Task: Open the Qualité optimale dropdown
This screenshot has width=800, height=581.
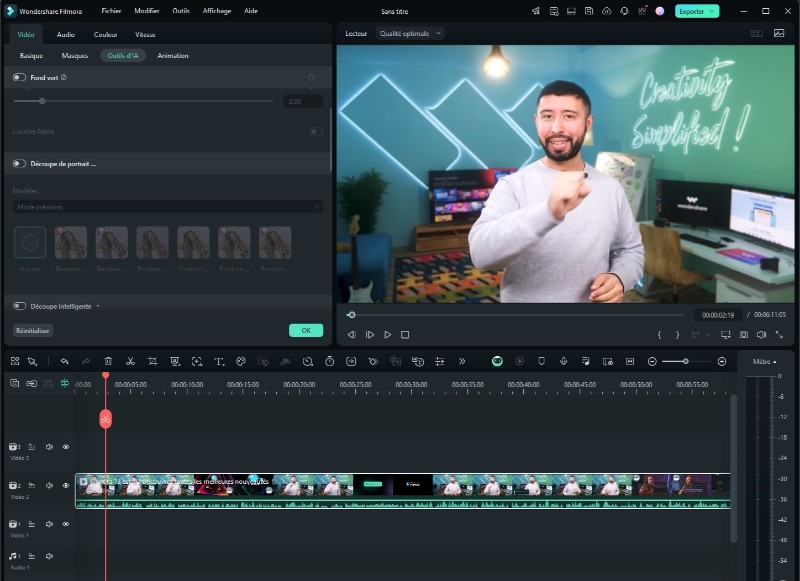Action: (410, 34)
